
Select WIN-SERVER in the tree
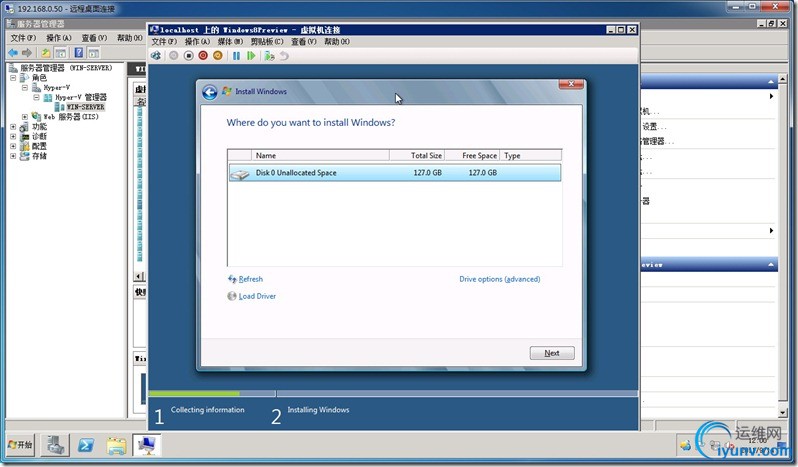click(x=85, y=107)
